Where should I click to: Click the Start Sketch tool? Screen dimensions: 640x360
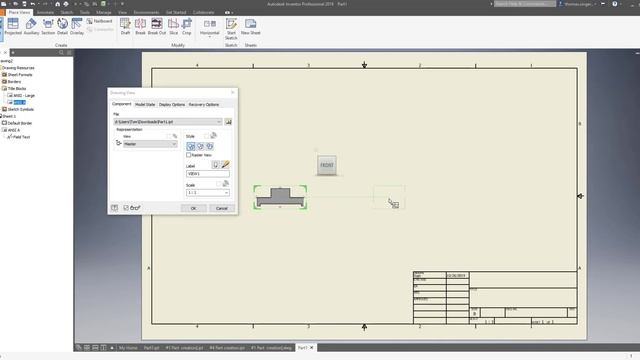pos(231,29)
